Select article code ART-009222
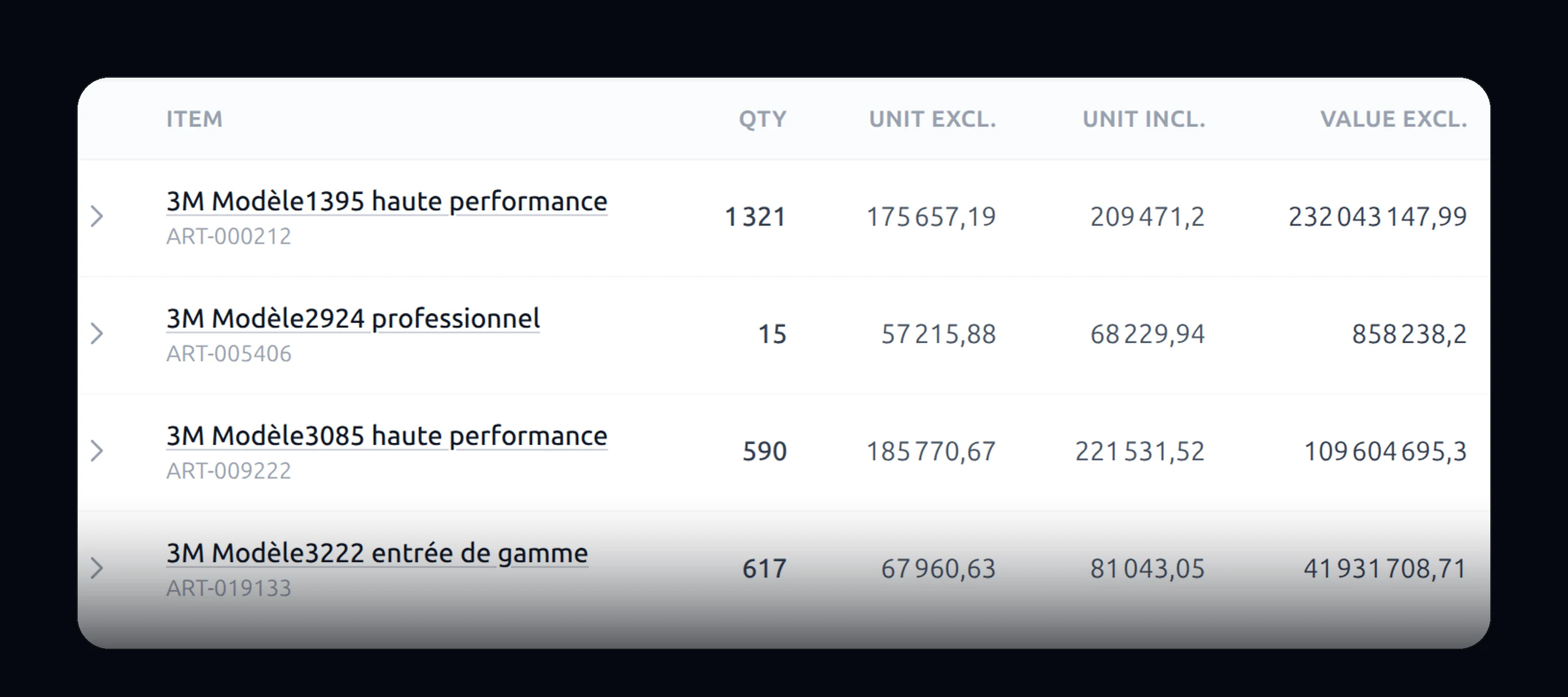1568x697 pixels. [x=229, y=471]
